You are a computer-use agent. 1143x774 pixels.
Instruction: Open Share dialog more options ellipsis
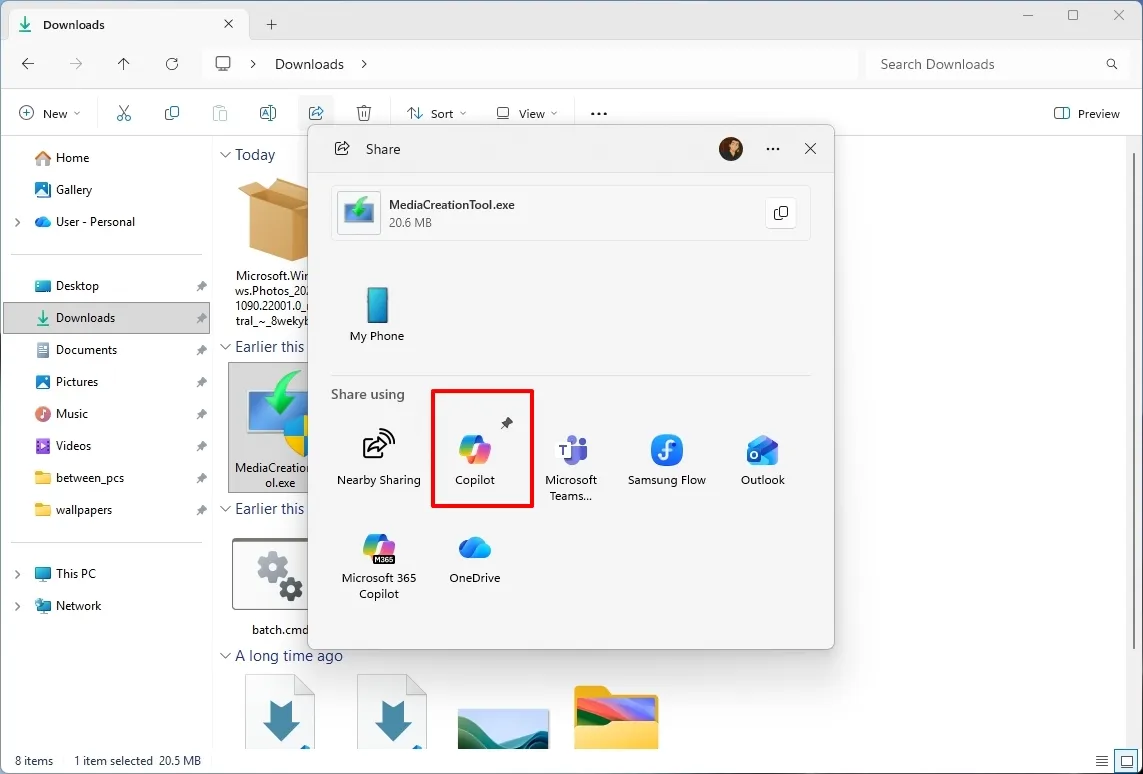point(773,149)
